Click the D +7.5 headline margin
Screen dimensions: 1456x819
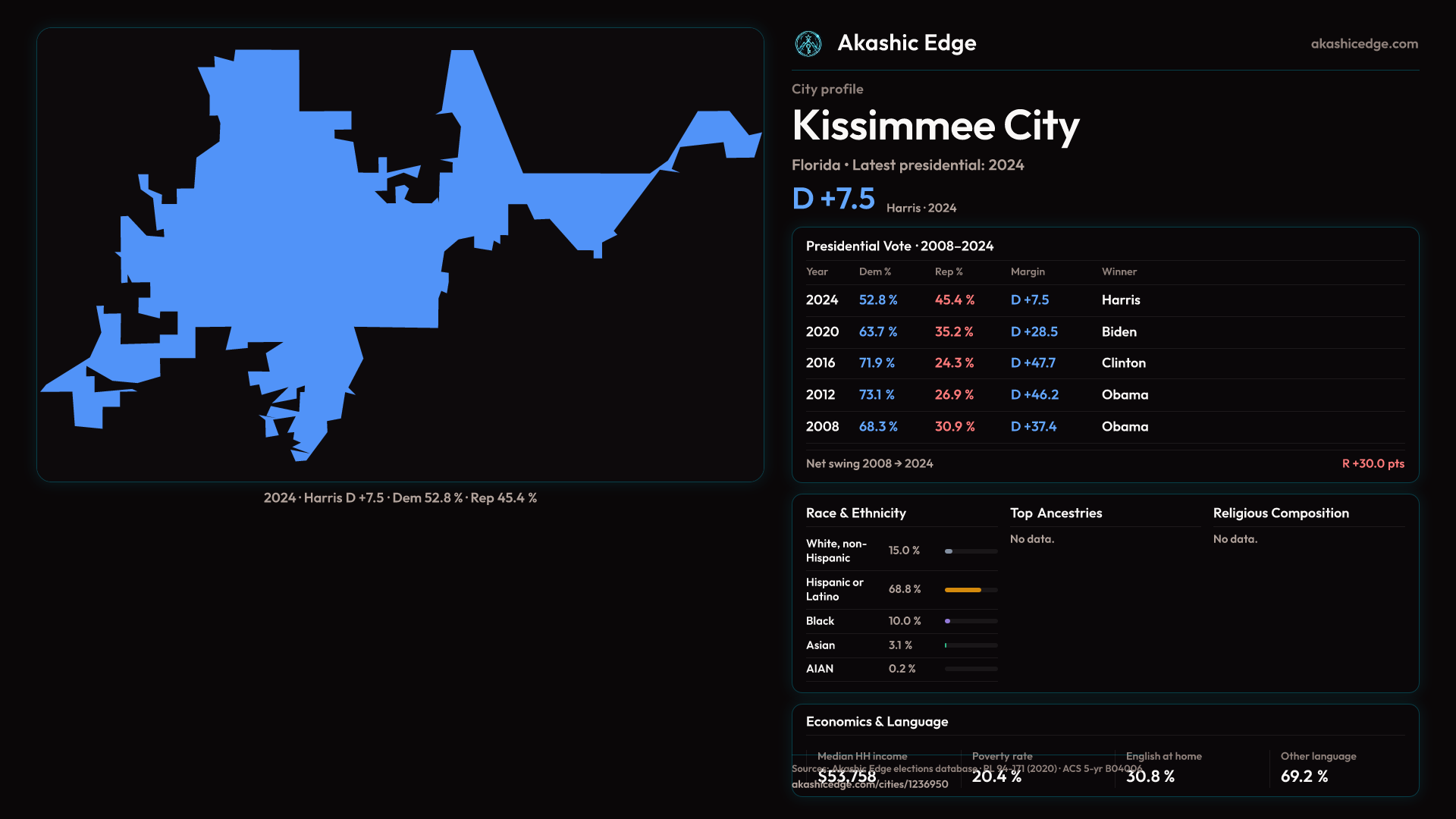click(x=833, y=199)
